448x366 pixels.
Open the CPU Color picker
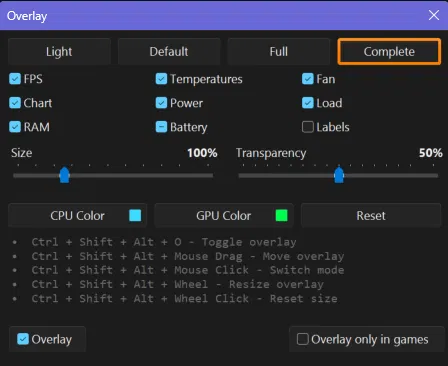tap(77, 216)
